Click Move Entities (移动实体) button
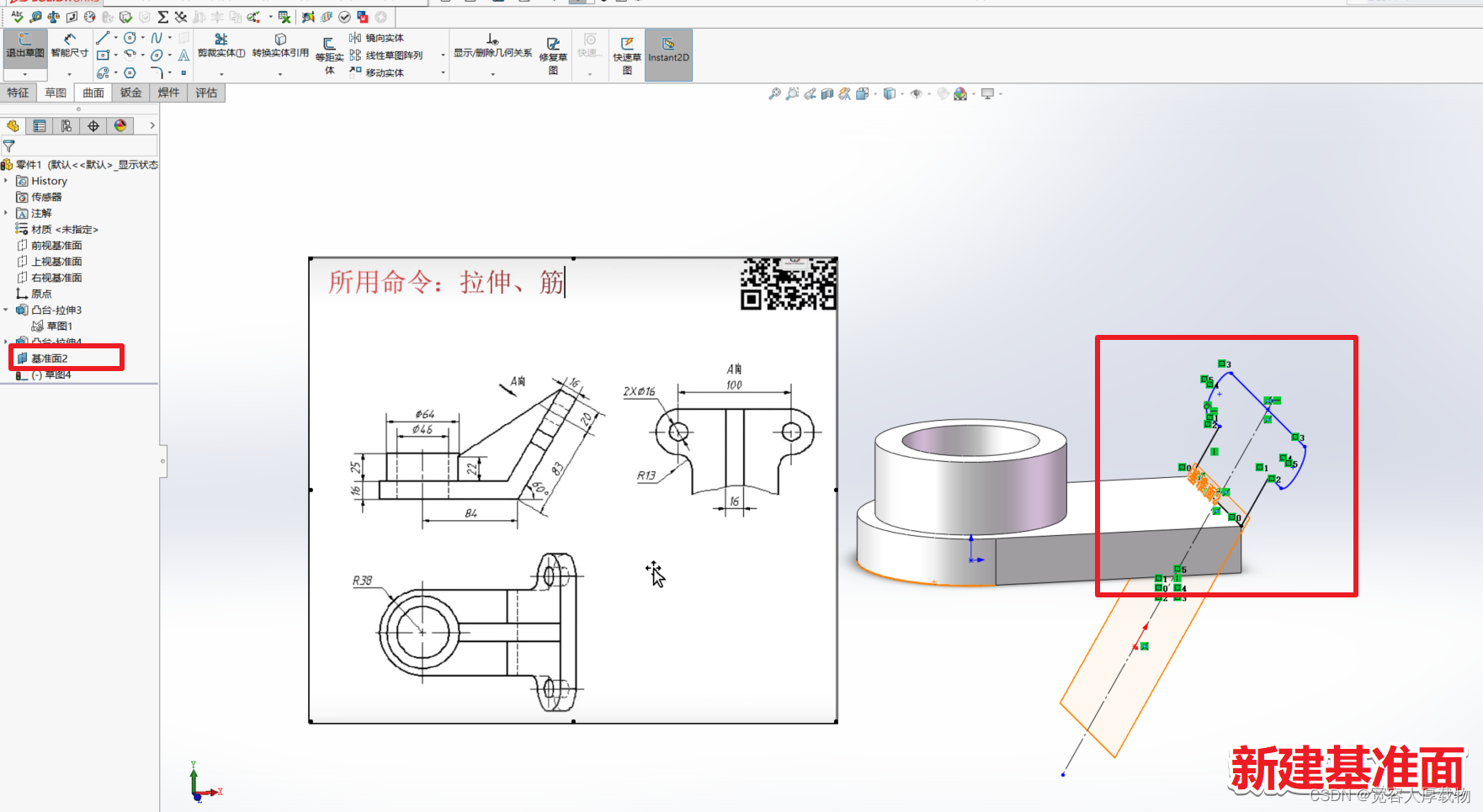This screenshot has height=812, width=1483. [377, 73]
